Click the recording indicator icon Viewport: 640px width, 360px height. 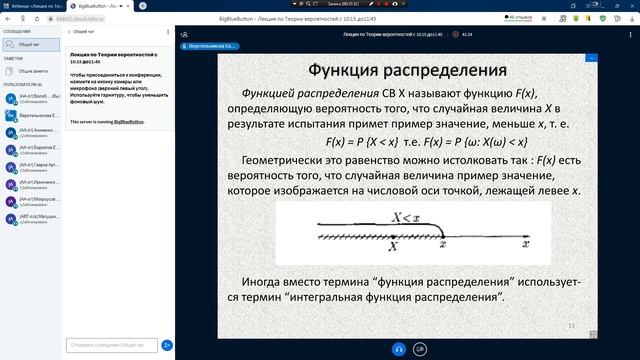(x=456, y=35)
